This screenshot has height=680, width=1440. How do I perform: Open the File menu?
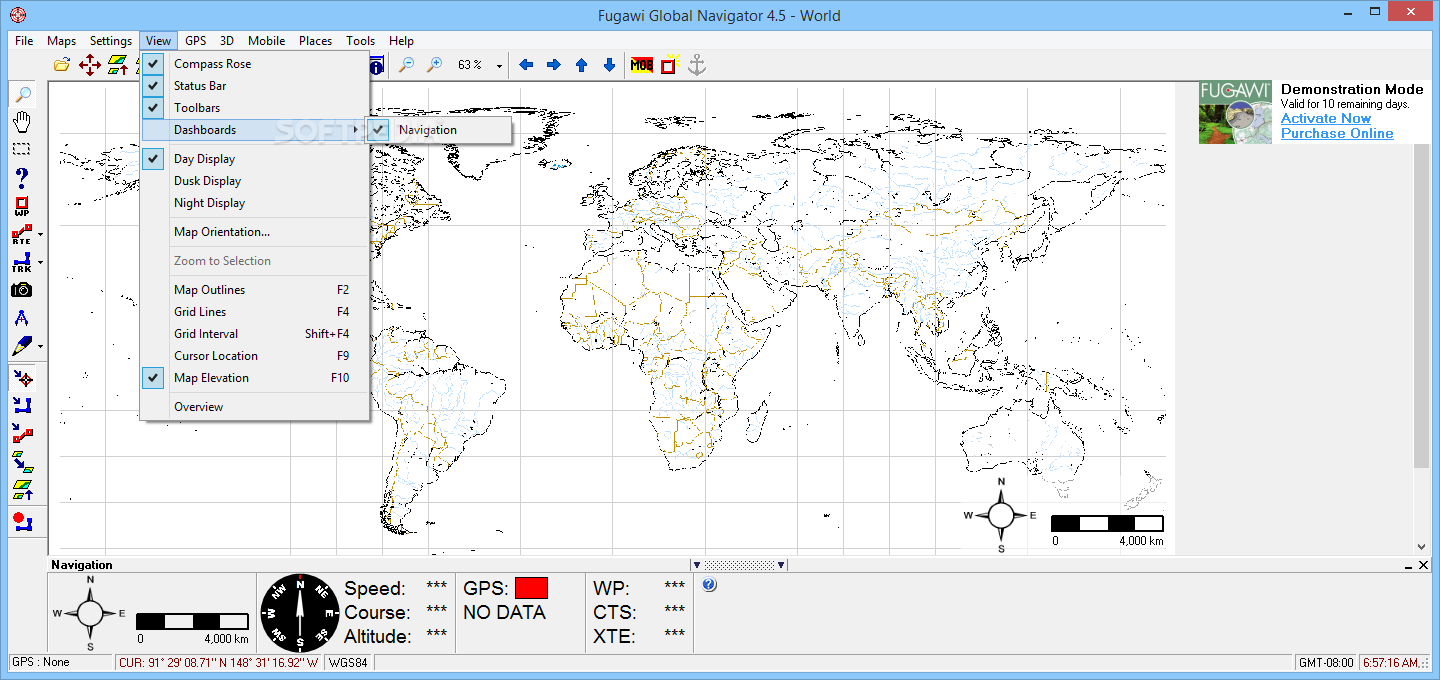[24, 41]
